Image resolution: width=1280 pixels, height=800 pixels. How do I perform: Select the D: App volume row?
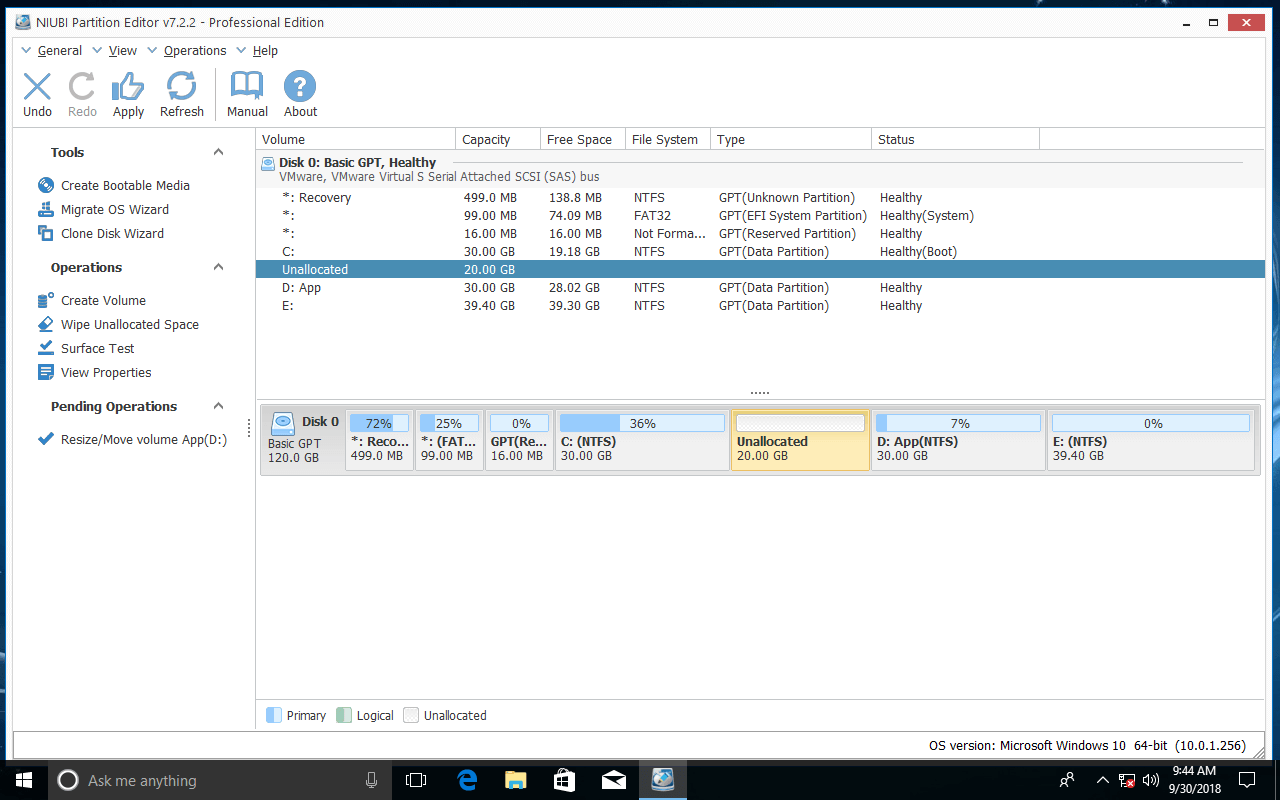[760, 288]
